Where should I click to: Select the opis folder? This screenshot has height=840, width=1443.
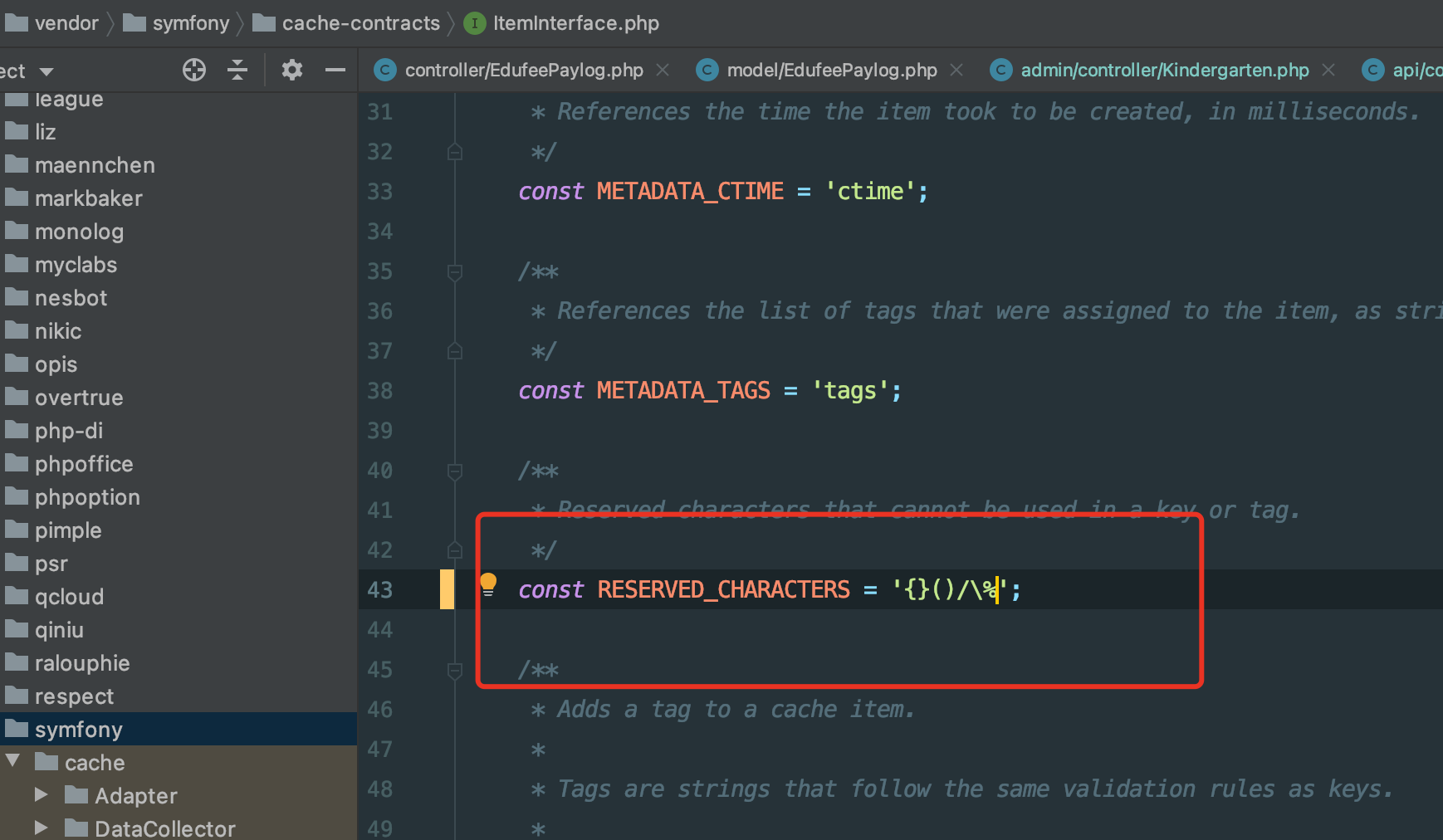179,364
